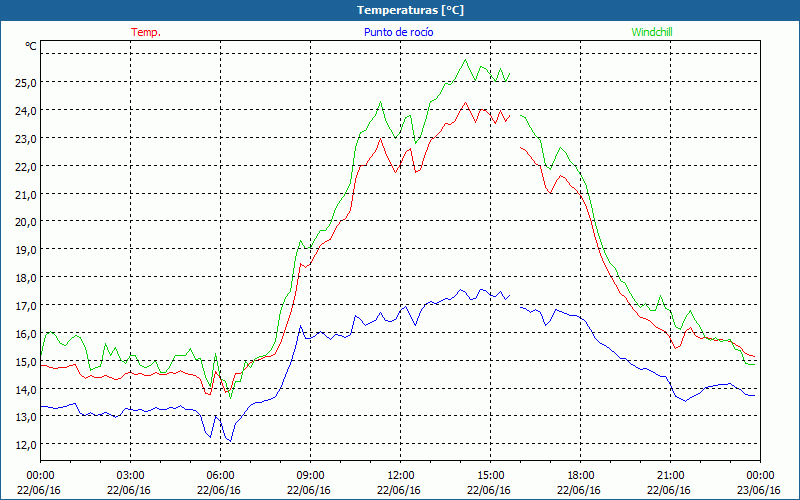Click the 16,0 y-axis value
Image resolution: width=800 pixels, height=500 pixels.
tap(26, 334)
